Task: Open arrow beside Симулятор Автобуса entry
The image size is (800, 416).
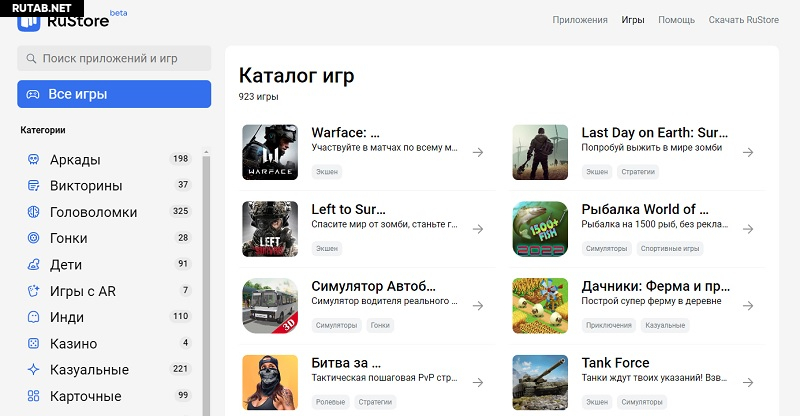Action: (x=478, y=306)
